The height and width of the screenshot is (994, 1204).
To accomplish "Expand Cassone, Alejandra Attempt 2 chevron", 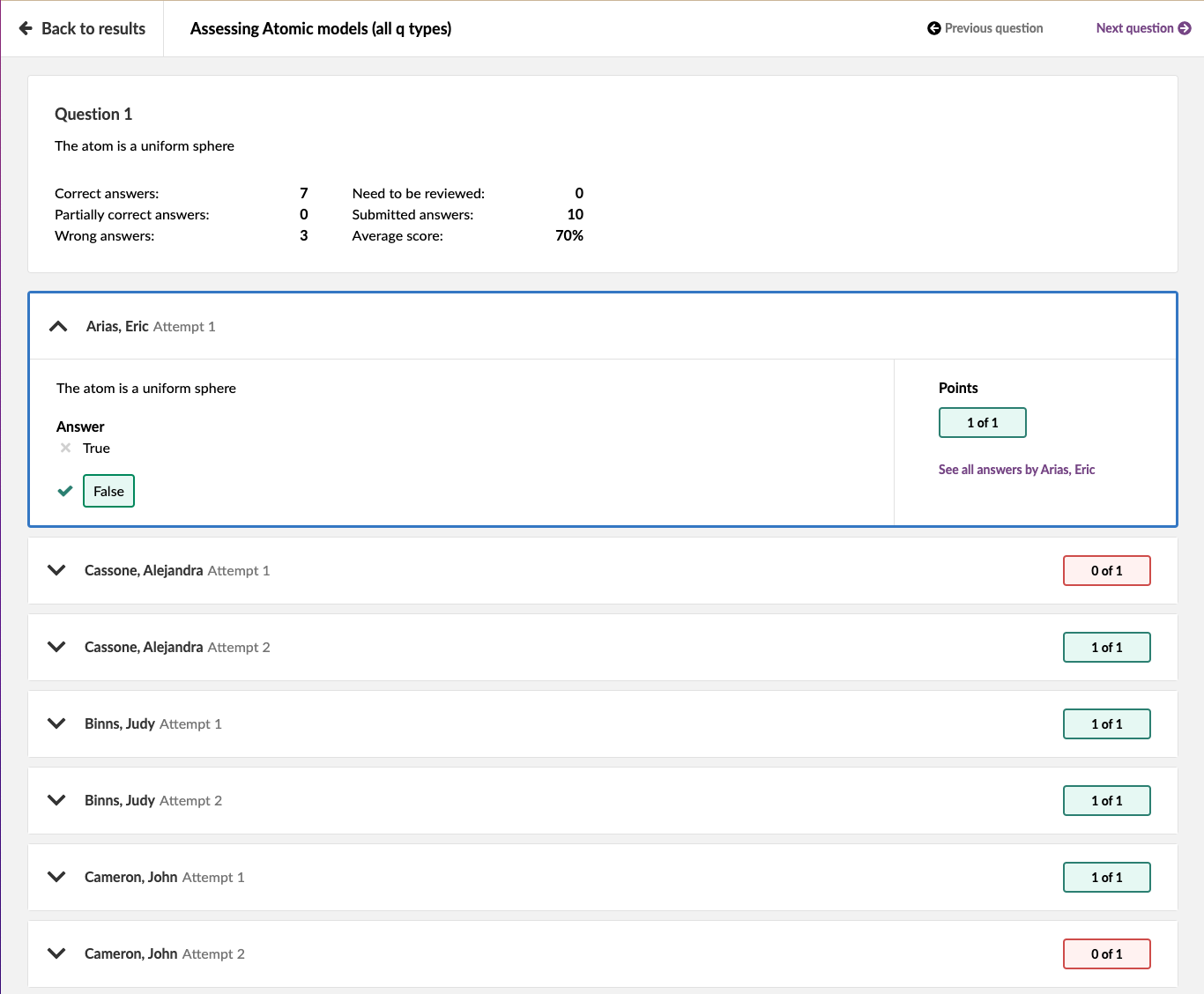I will click(x=56, y=647).
